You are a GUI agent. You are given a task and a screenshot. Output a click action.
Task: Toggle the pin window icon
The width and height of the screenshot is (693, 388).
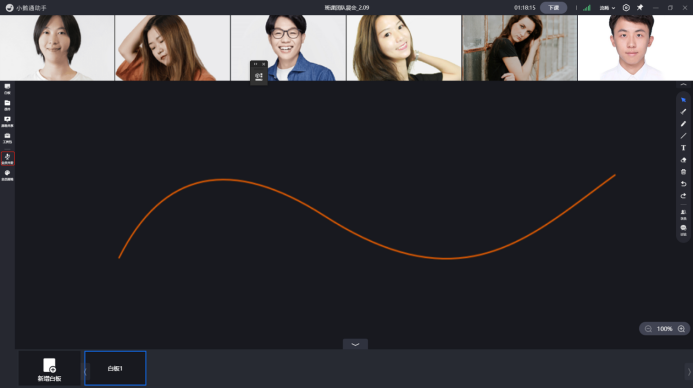pos(640,8)
